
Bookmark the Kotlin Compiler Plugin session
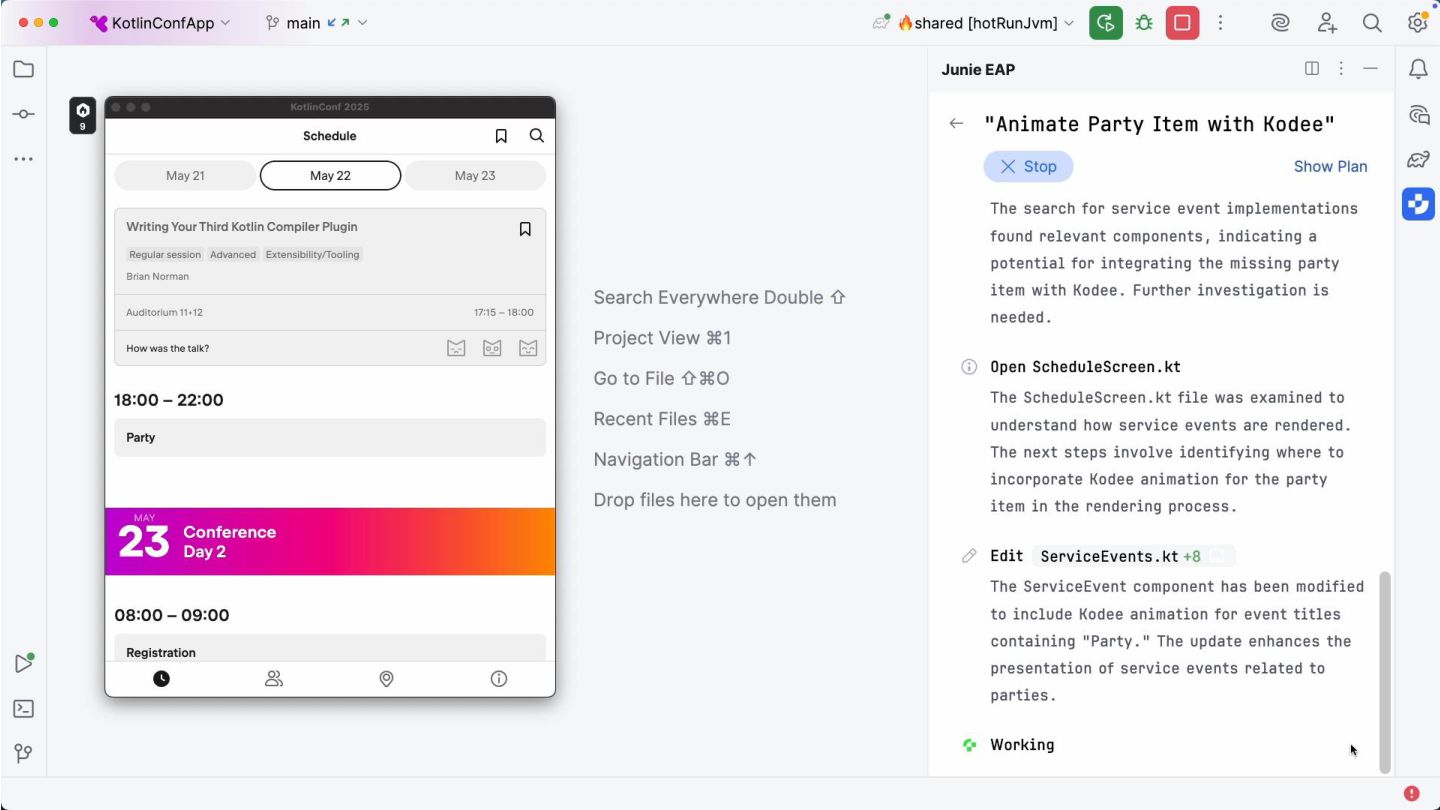[525, 229]
